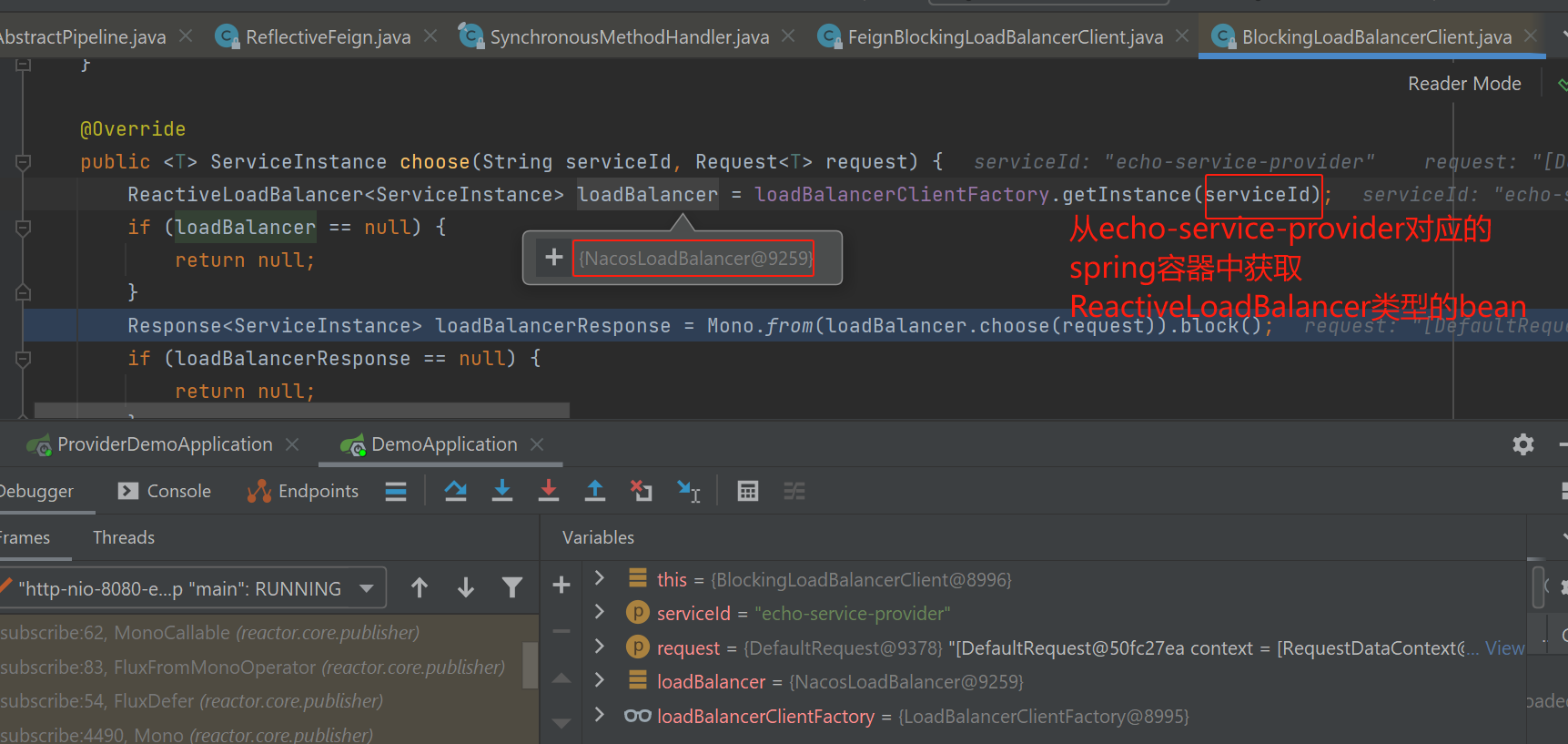Click the frames filter funnel icon
The width and height of the screenshot is (1568, 744).
point(512,588)
